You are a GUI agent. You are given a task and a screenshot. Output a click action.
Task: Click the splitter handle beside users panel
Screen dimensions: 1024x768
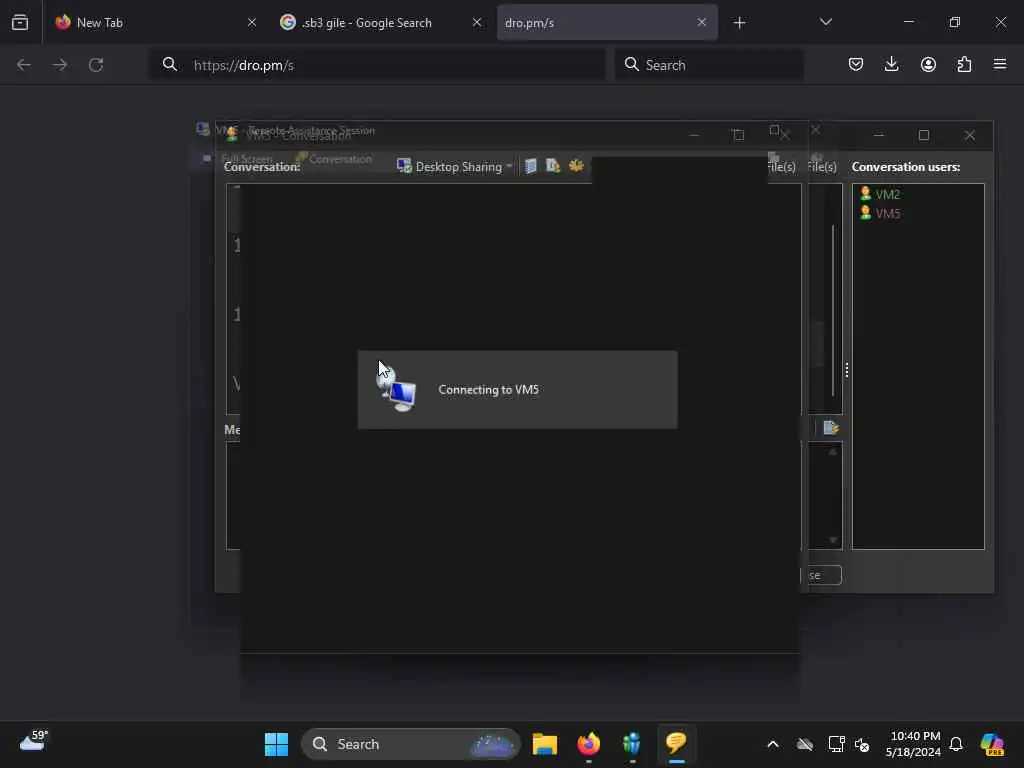point(846,370)
